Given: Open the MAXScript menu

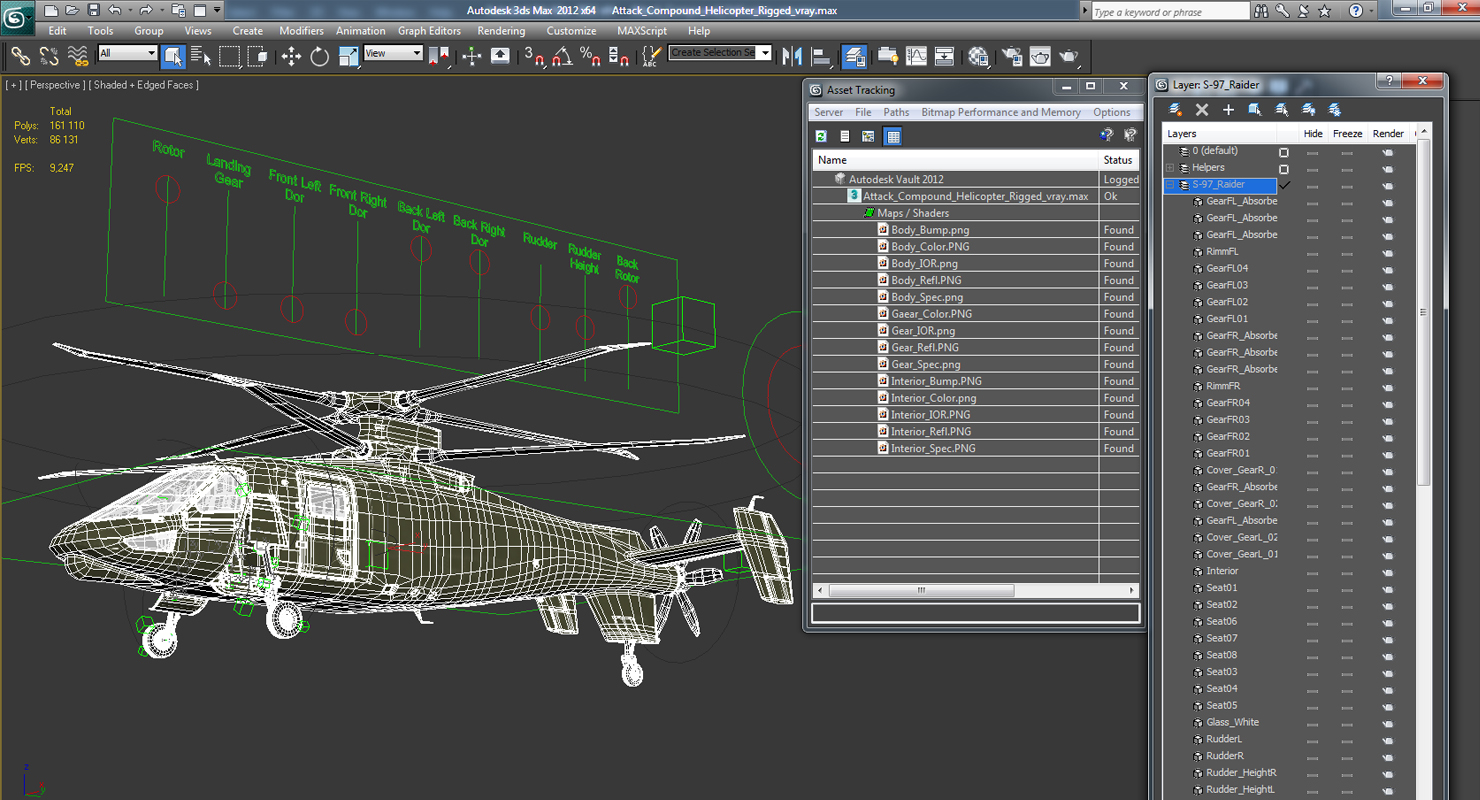Looking at the screenshot, I should point(642,31).
